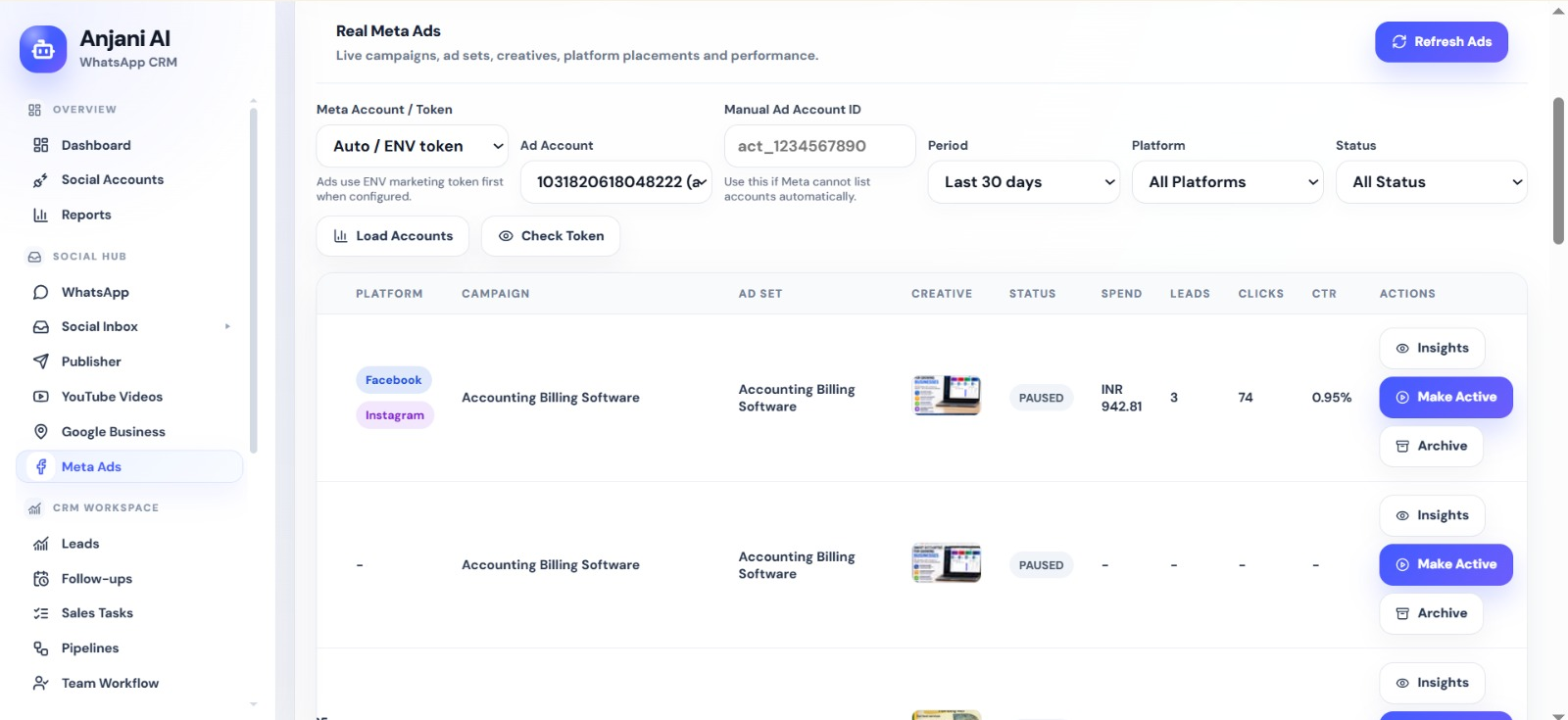The height and width of the screenshot is (720, 1568).
Task: Open Reports in the sidebar
Action: [129, 216]
